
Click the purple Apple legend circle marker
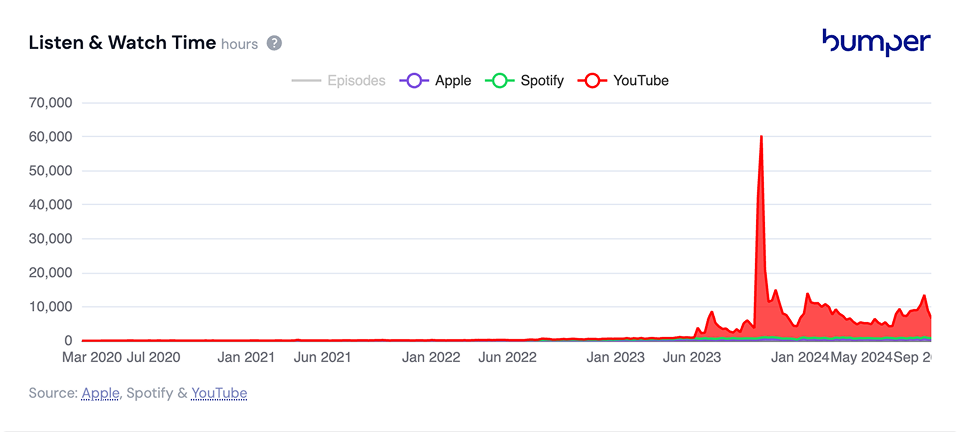point(413,80)
